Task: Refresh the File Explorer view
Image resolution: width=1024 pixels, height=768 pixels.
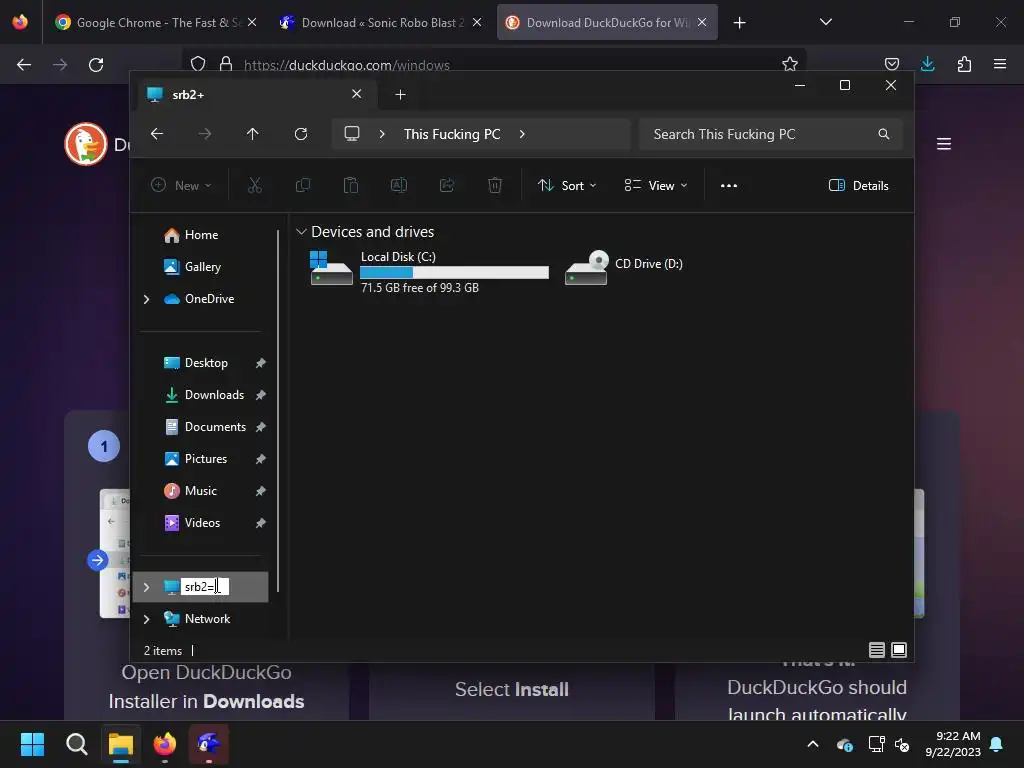Action: (x=300, y=134)
